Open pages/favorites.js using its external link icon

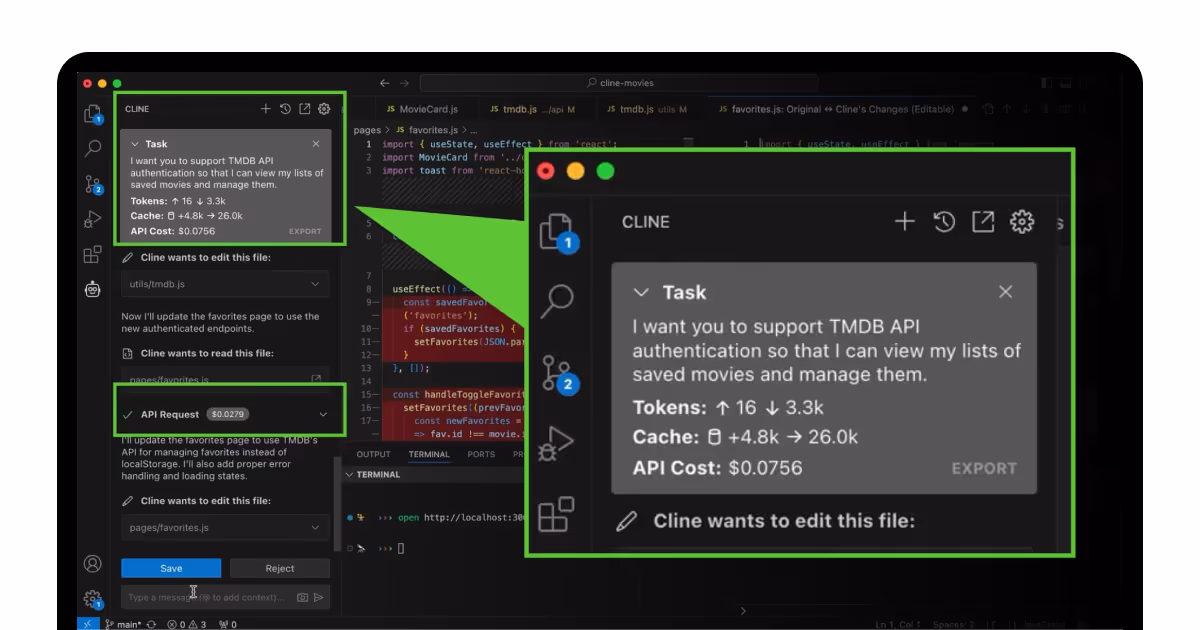[316, 379]
